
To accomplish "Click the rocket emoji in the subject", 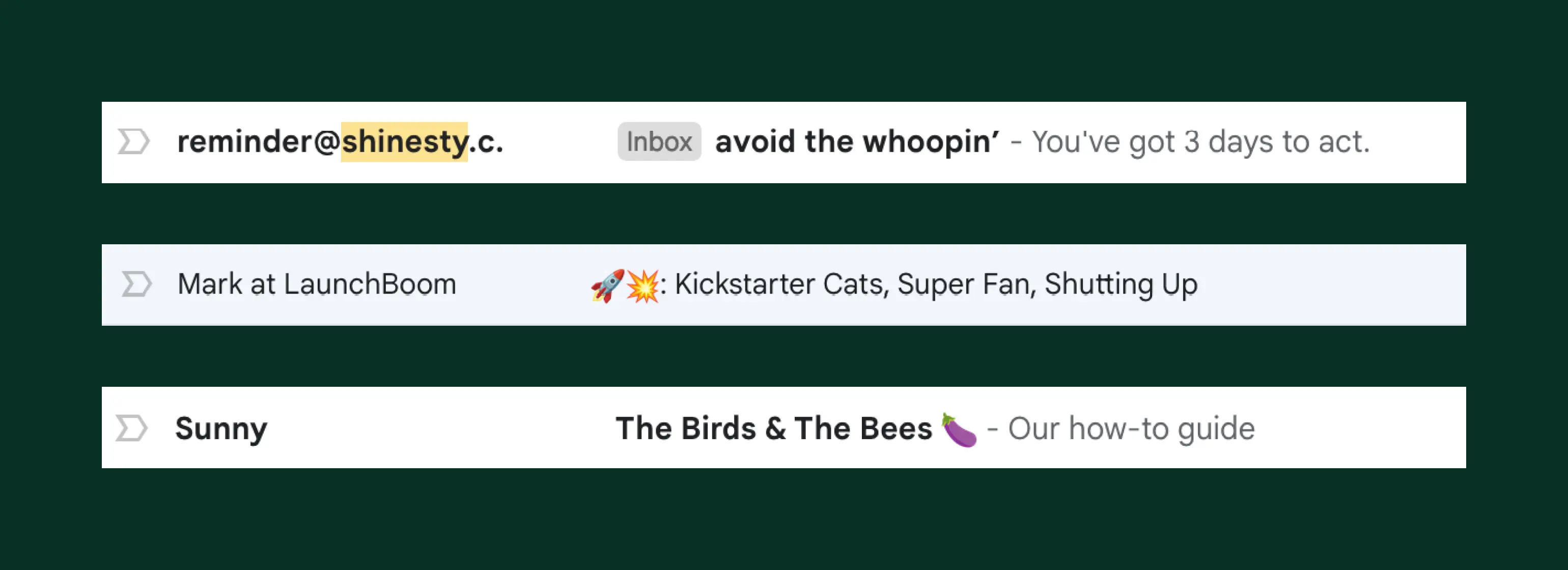I will point(607,286).
